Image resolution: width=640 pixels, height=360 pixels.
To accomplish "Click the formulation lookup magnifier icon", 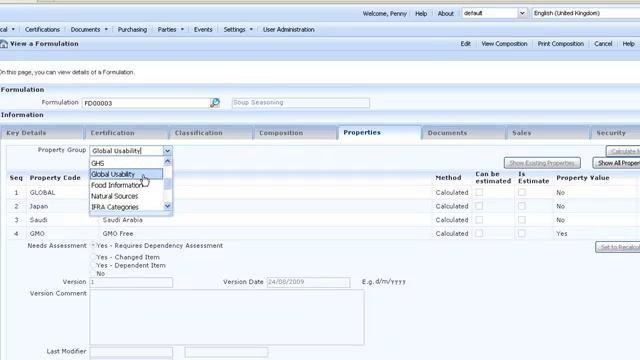I will (215, 103).
